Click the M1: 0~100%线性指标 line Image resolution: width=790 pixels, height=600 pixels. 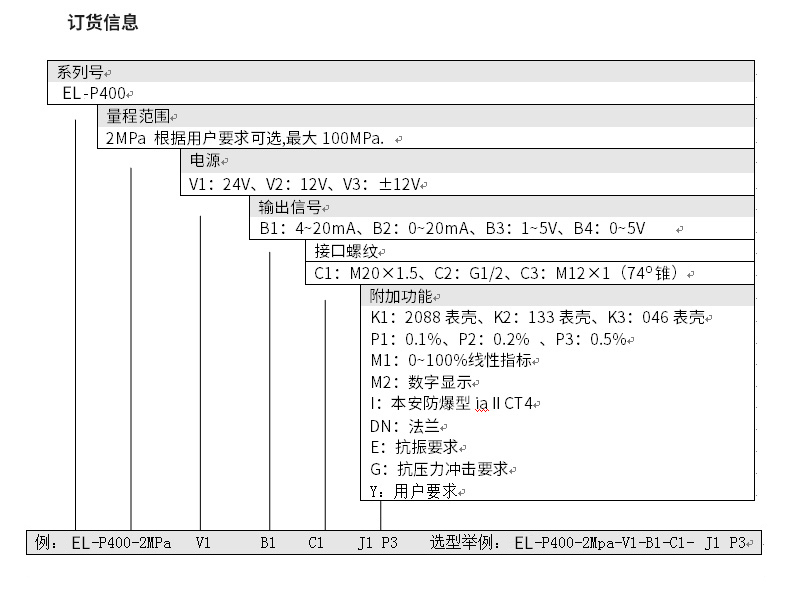tap(451, 360)
